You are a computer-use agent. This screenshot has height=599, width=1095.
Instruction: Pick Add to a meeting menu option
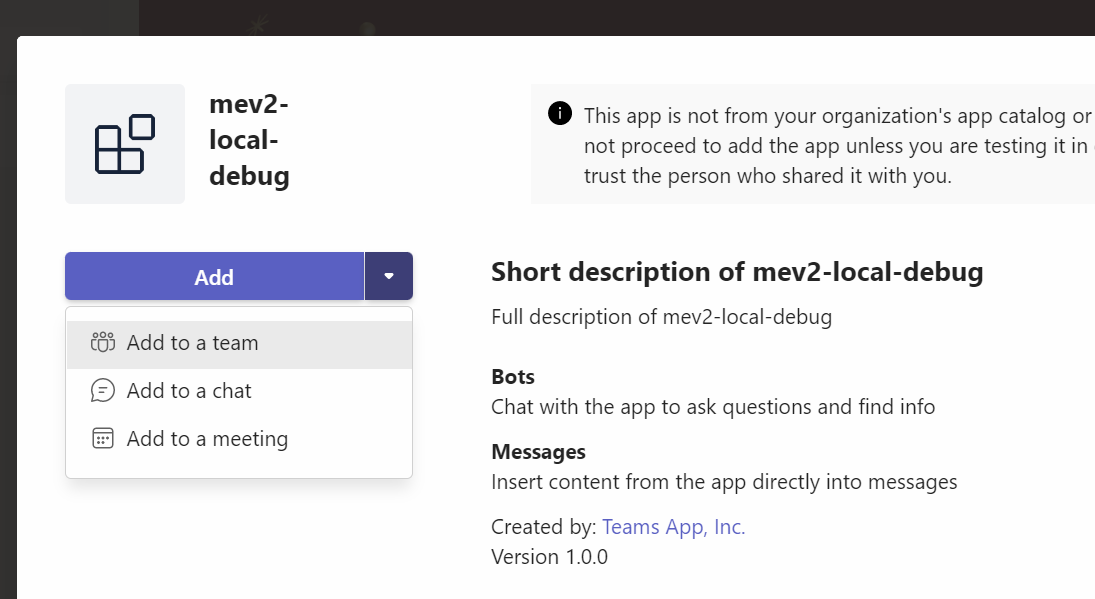click(208, 439)
